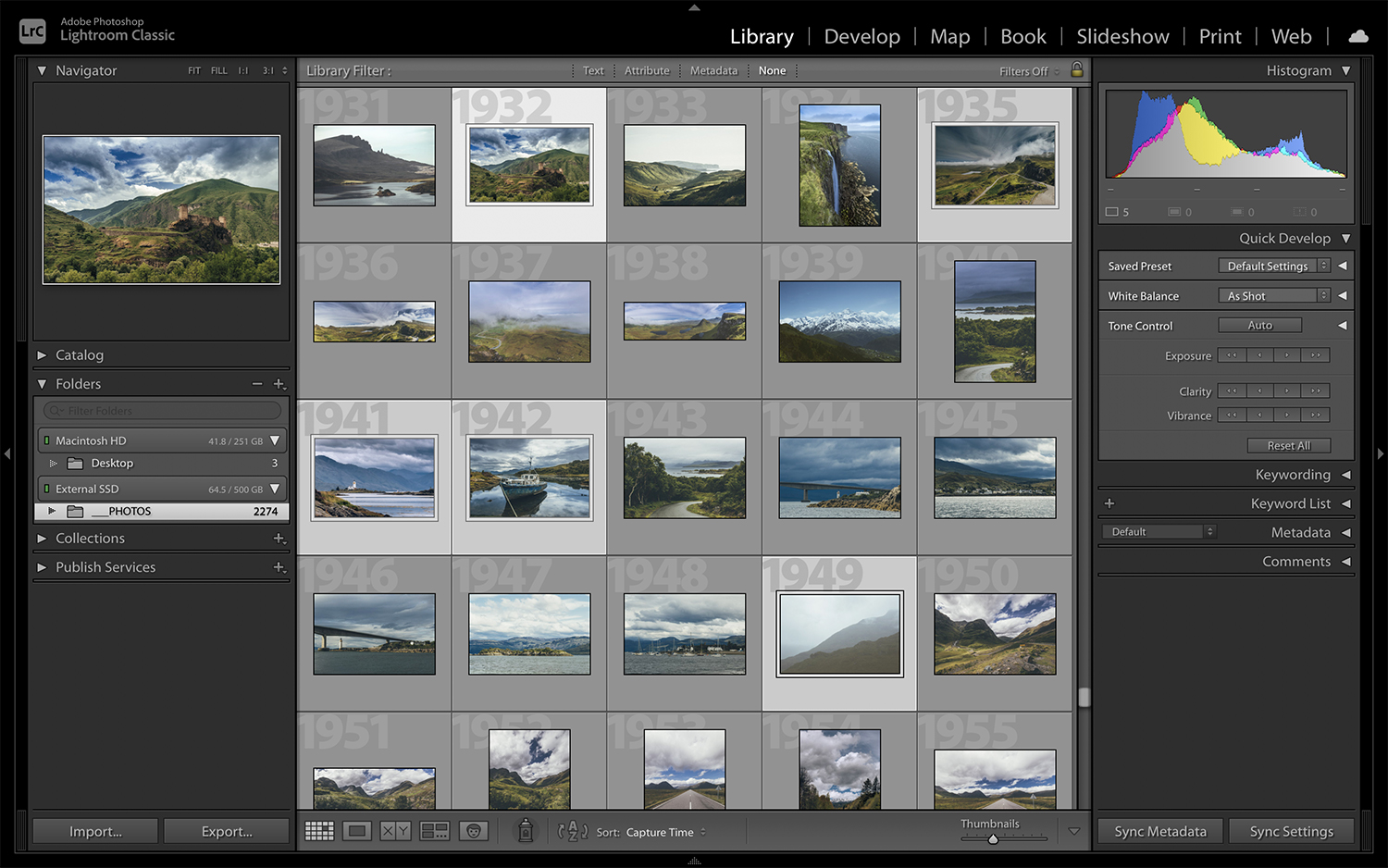This screenshot has height=868, width=1388.
Task: Click the cloud sync icon top right
Action: coord(1357,36)
